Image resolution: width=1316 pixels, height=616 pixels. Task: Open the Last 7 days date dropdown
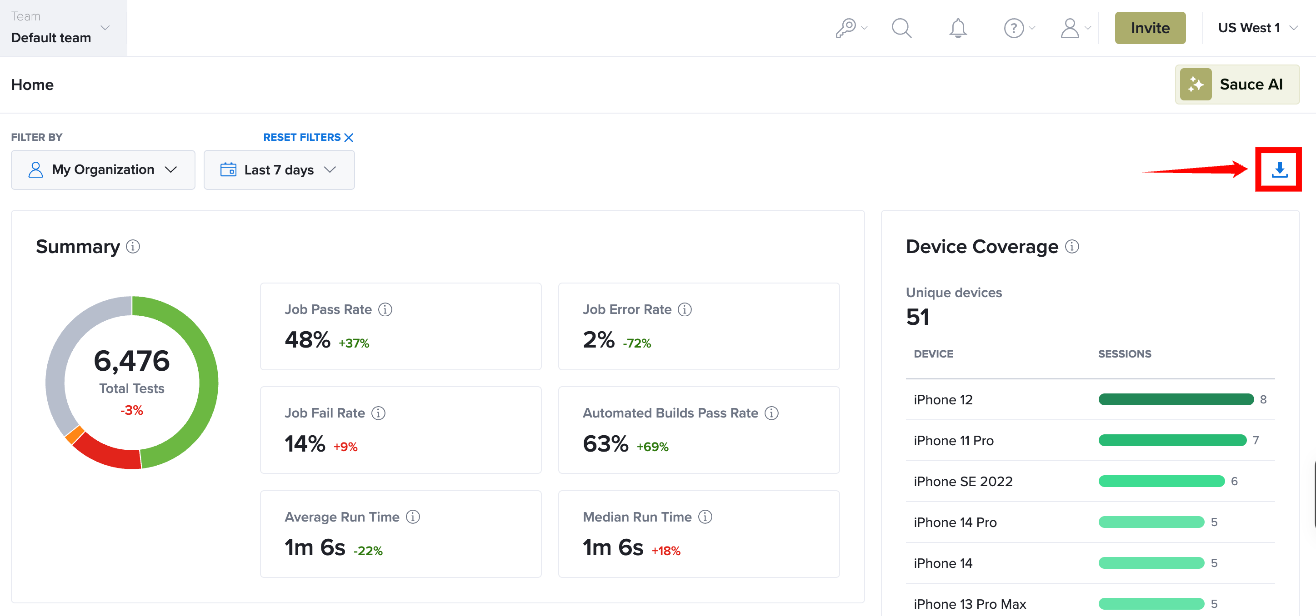point(279,170)
